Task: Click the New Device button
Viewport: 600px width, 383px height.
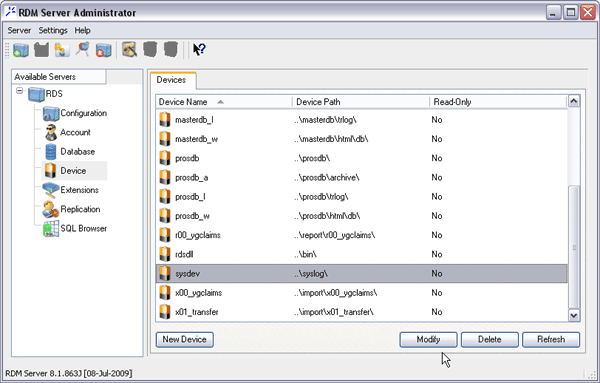Action: click(x=184, y=339)
